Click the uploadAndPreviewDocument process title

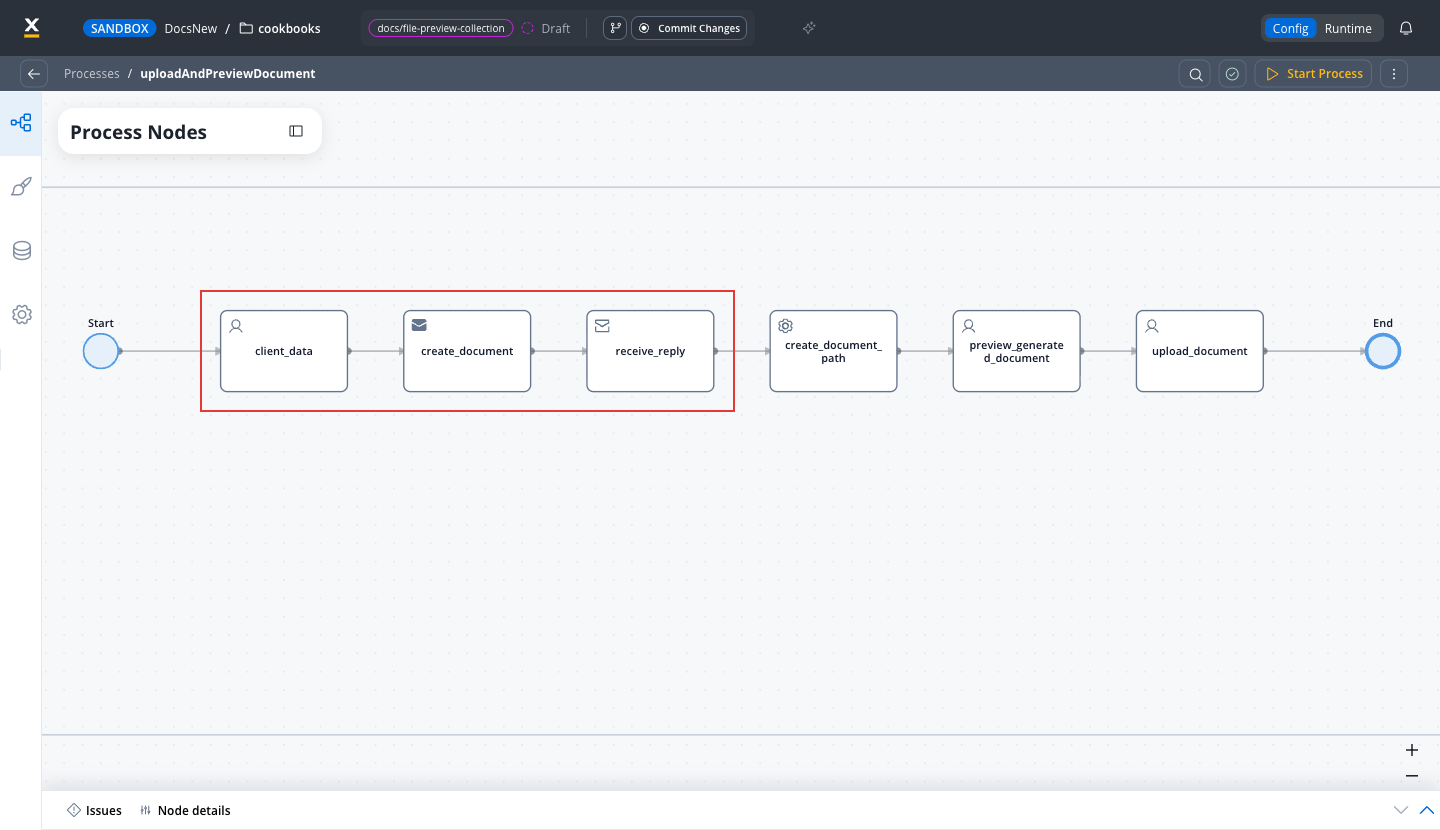(228, 73)
